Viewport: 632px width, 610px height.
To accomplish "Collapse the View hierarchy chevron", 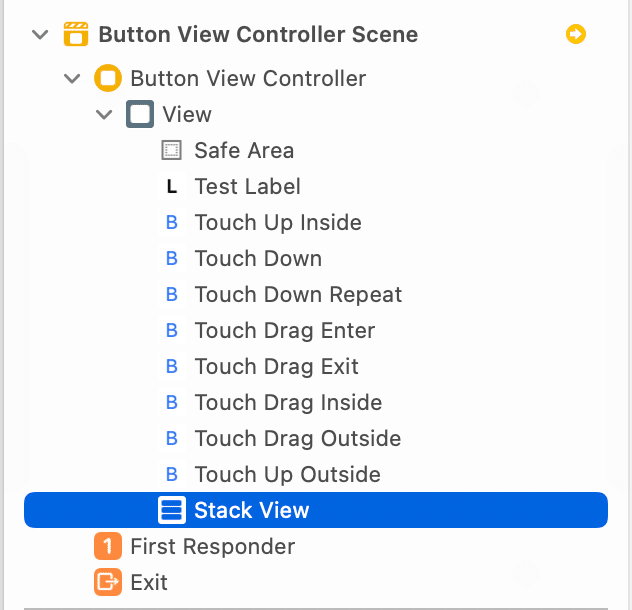I will coord(104,114).
